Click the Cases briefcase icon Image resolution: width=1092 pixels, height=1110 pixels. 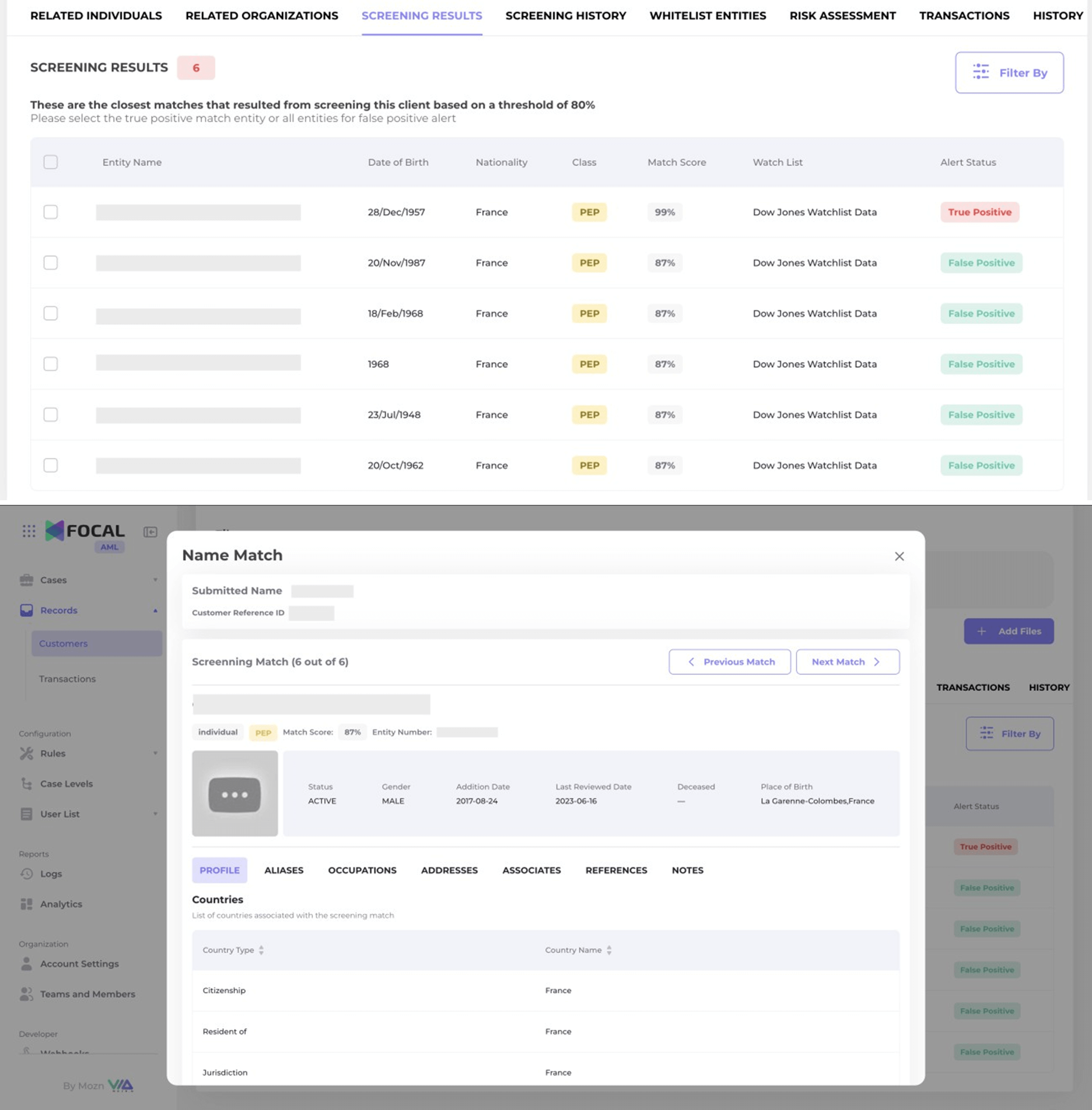(x=26, y=580)
